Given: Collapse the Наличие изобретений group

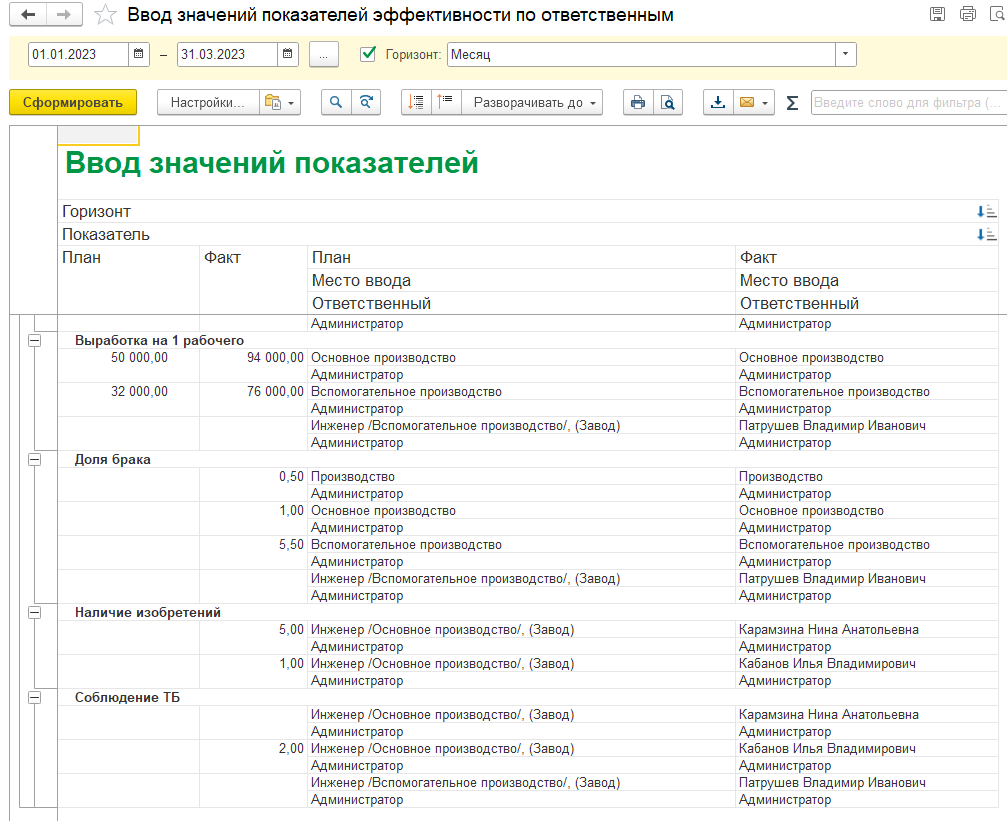Looking at the screenshot, I should point(35,612).
